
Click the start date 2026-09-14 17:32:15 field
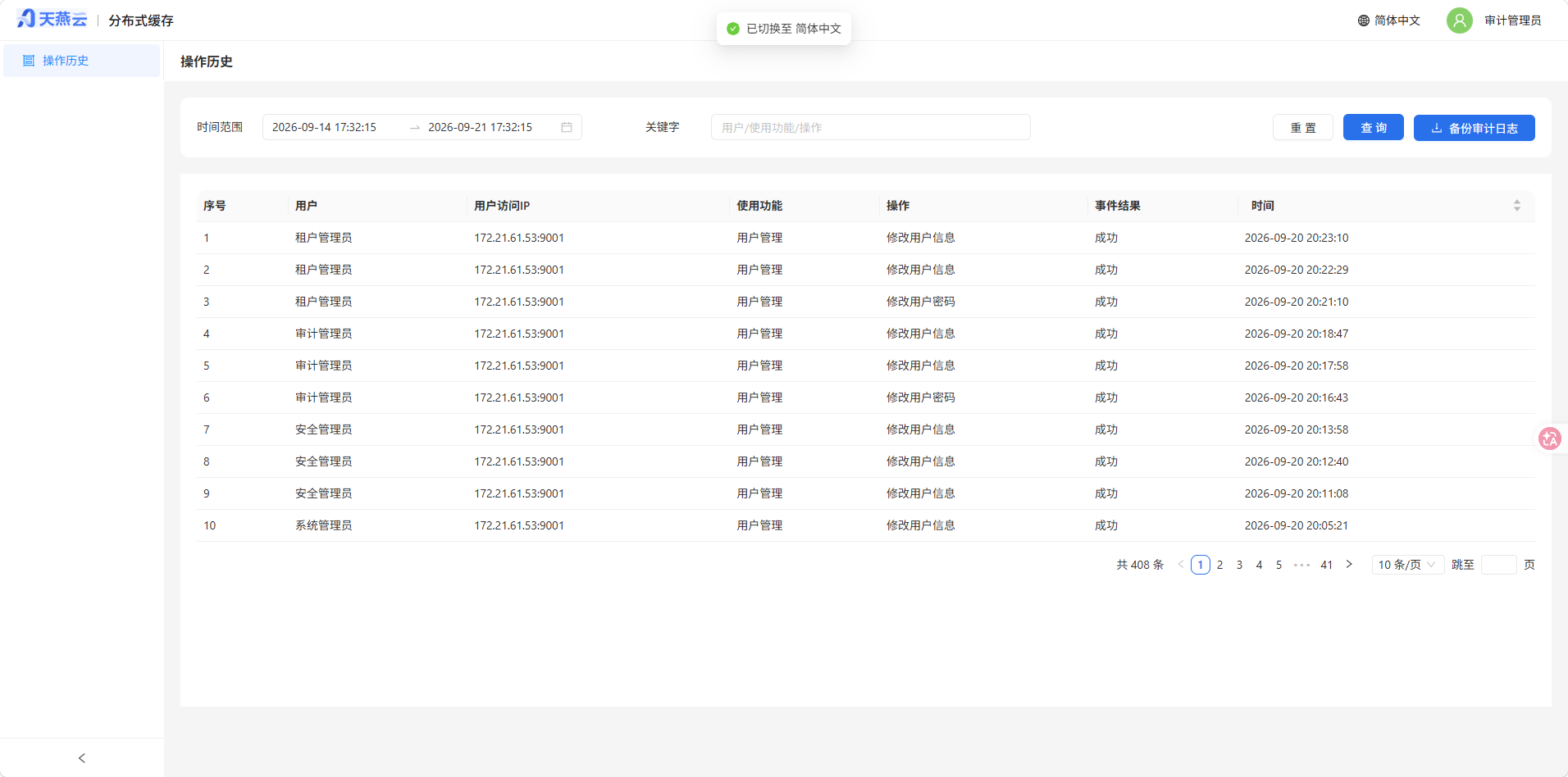[x=324, y=127]
